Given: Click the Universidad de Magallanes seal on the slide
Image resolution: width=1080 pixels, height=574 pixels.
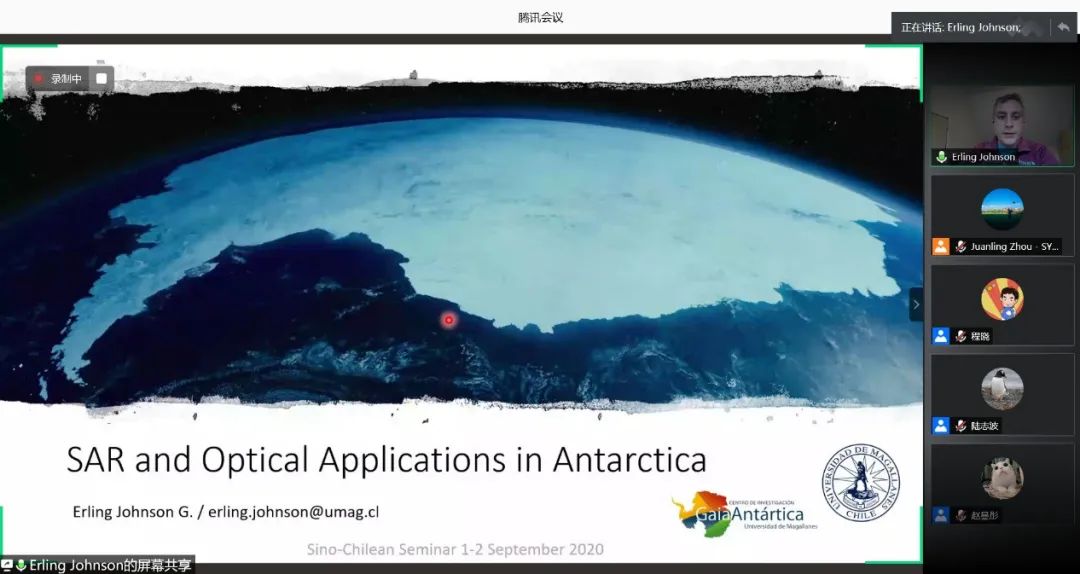Looking at the screenshot, I should tap(859, 482).
